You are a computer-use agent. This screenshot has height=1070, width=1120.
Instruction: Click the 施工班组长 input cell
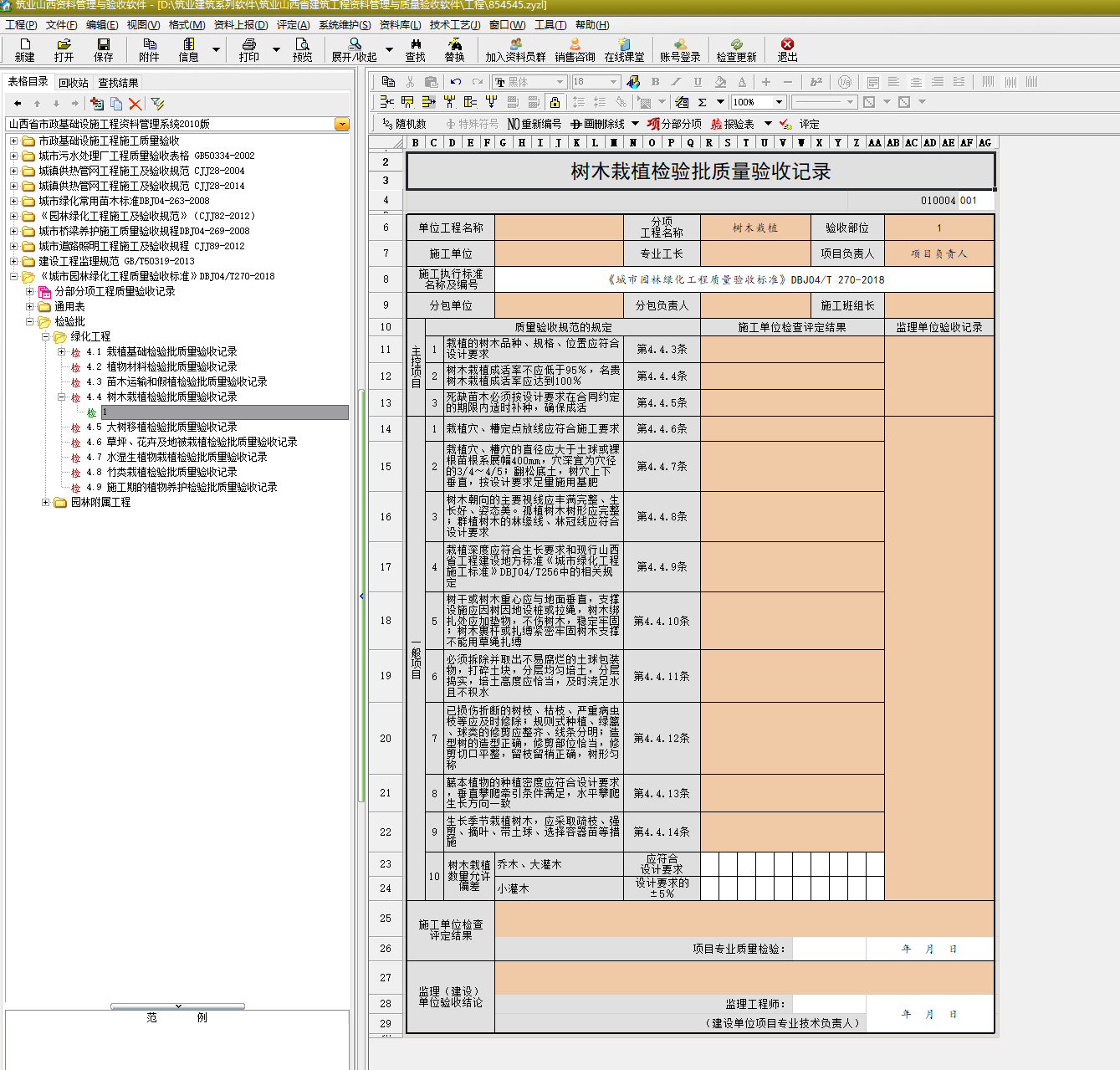[x=939, y=305]
